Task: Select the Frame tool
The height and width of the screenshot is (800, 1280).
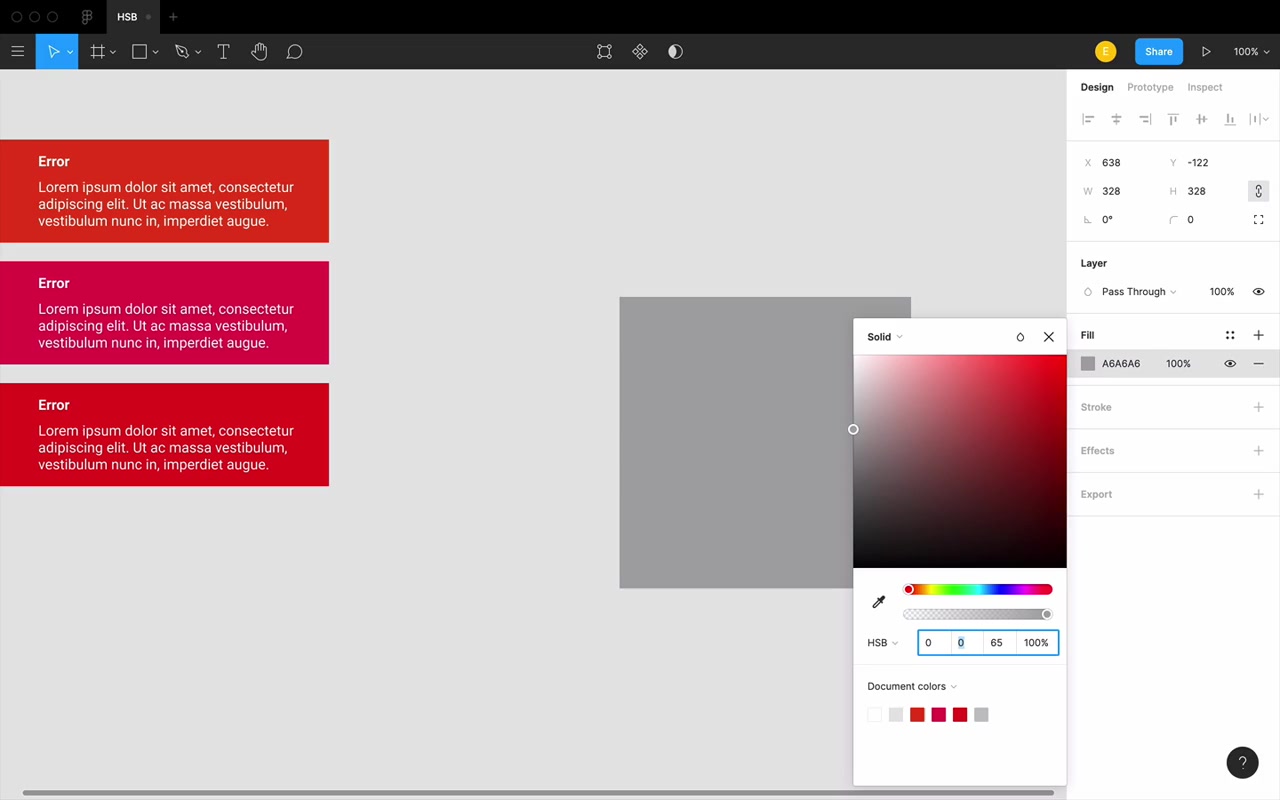Action: (x=97, y=52)
